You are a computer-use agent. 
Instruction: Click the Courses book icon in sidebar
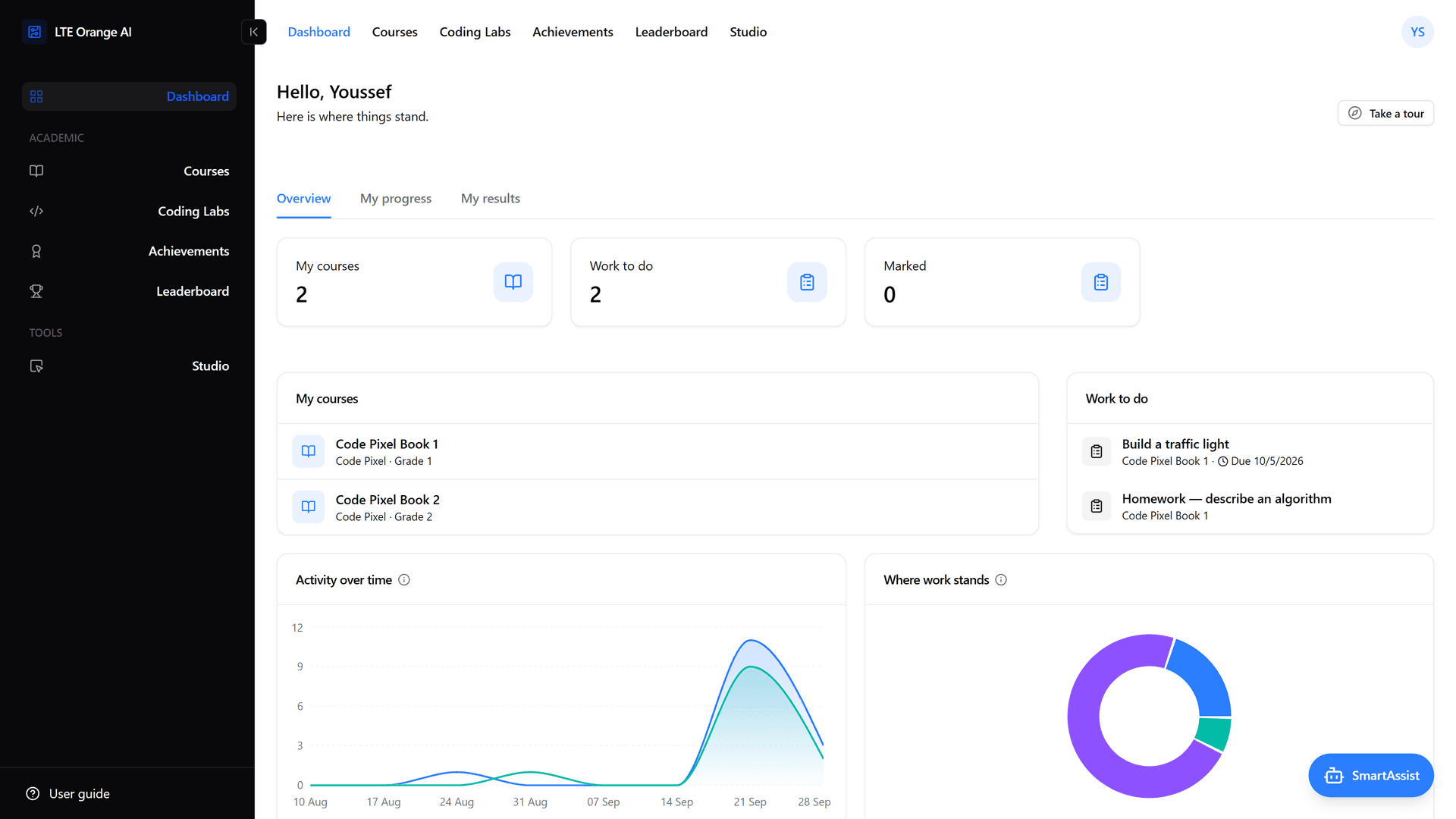click(x=36, y=171)
